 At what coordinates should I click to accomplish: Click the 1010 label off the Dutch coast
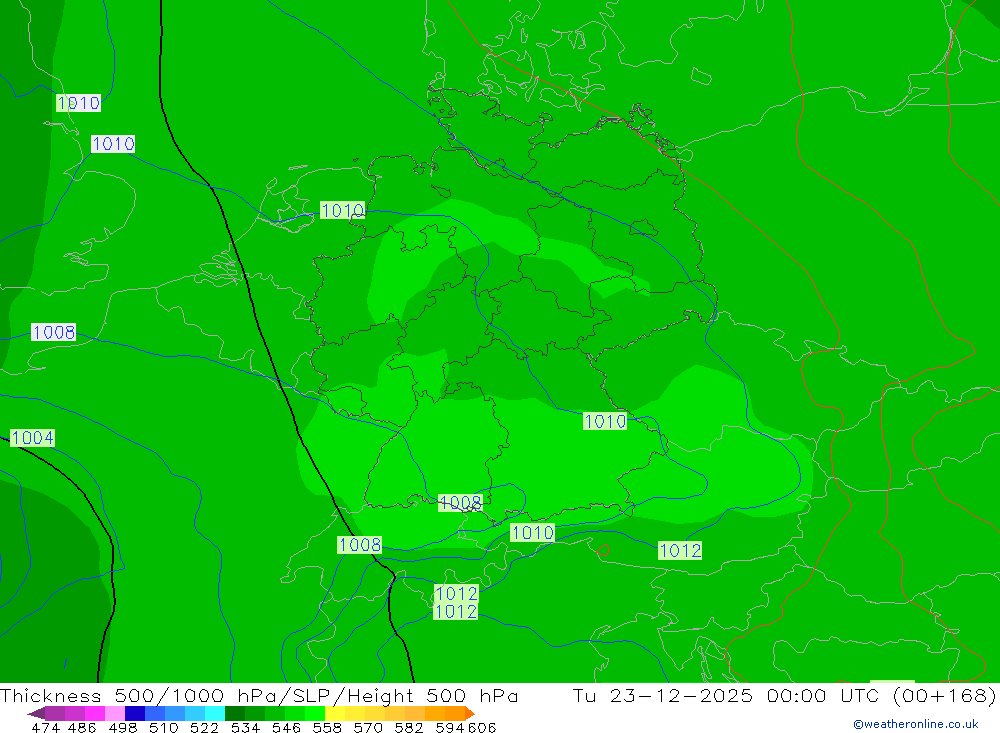[342, 210]
